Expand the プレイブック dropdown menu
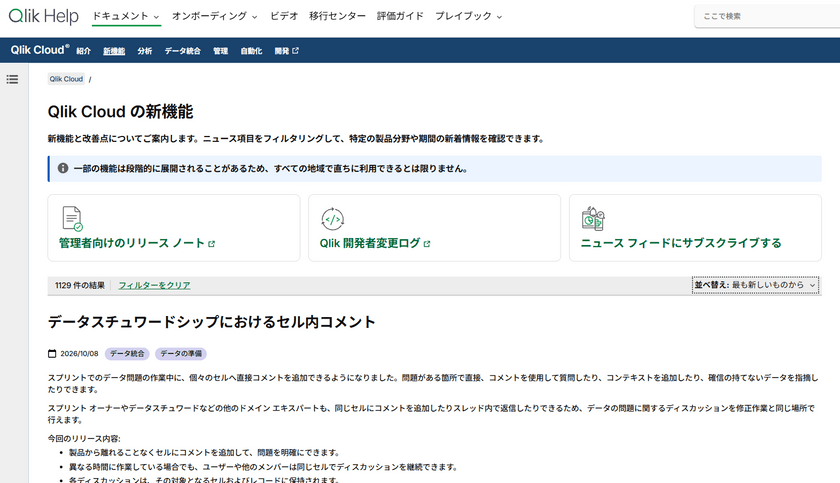The image size is (840, 483). pos(468,16)
